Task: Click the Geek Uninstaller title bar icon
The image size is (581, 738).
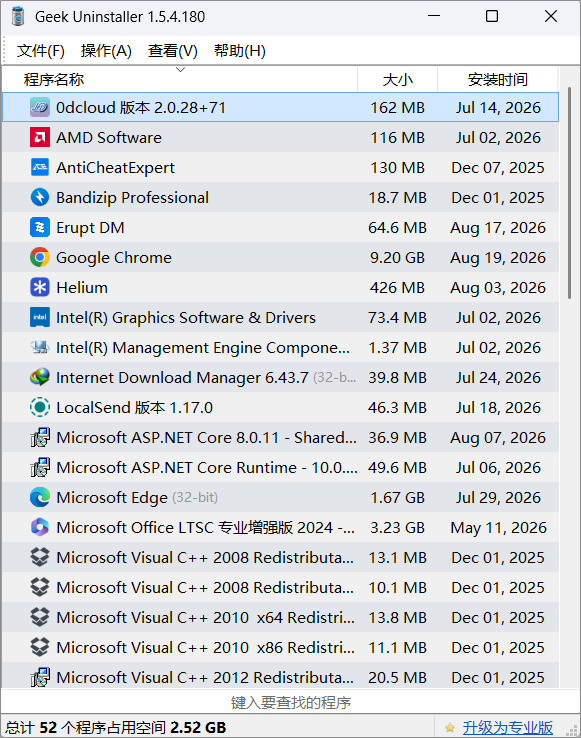Action: pyautogui.click(x=18, y=16)
